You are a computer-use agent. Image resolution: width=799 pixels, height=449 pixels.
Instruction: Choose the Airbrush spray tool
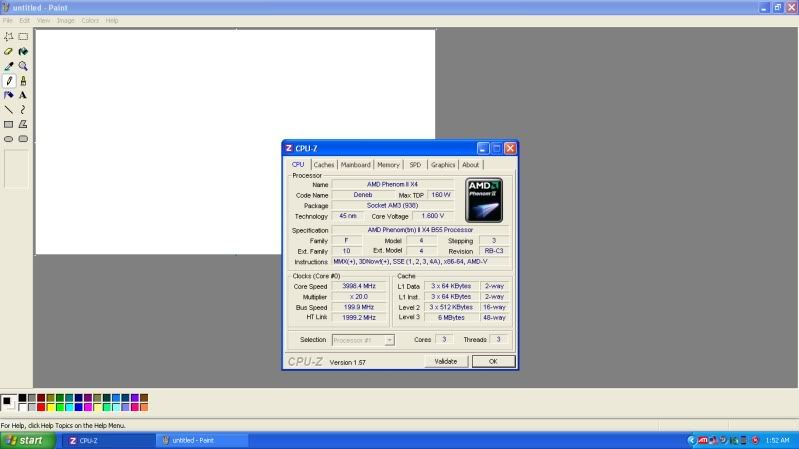pos(9,95)
